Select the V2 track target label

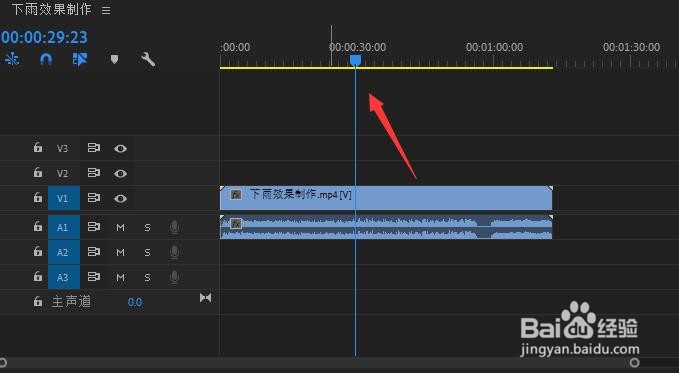click(63, 173)
